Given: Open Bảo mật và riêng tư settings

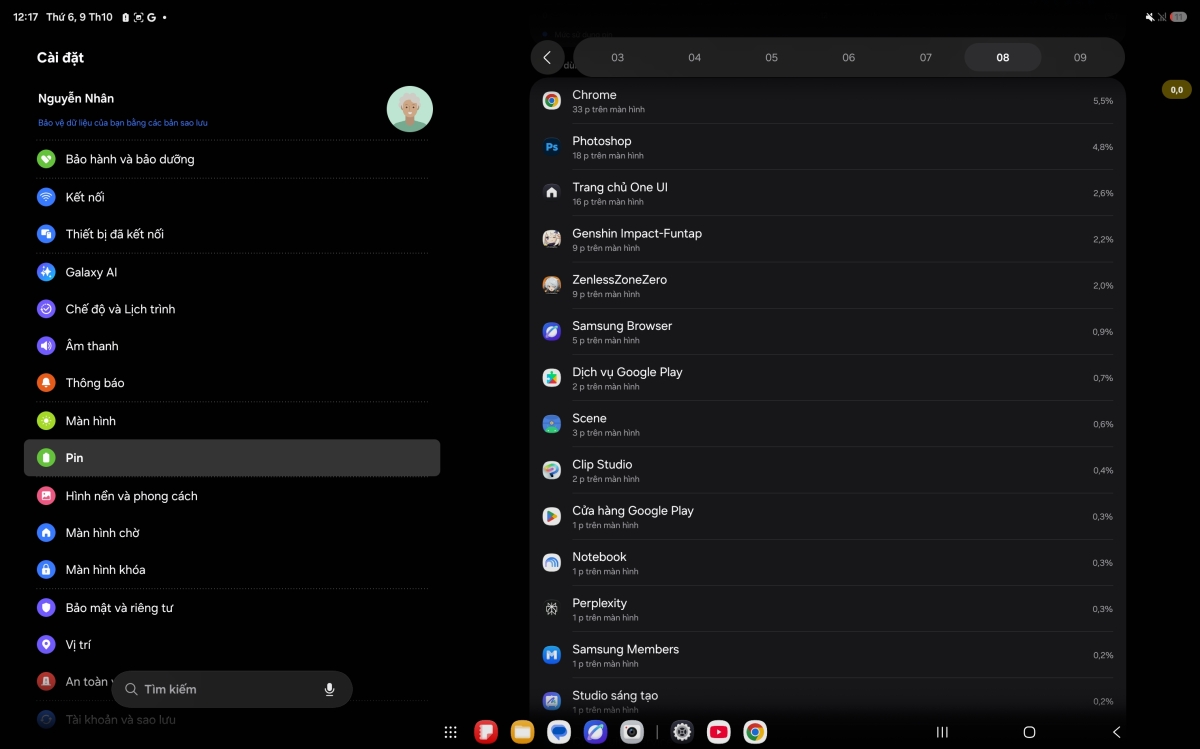Looking at the screenshot, I should click(x=232, y=608).
